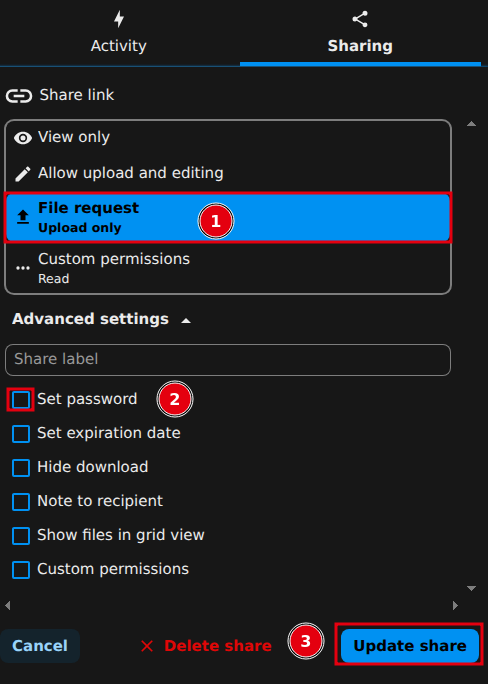
Task: Click the scroll-down arrow at the panel's lower right
Action: (x=471, y=588)
